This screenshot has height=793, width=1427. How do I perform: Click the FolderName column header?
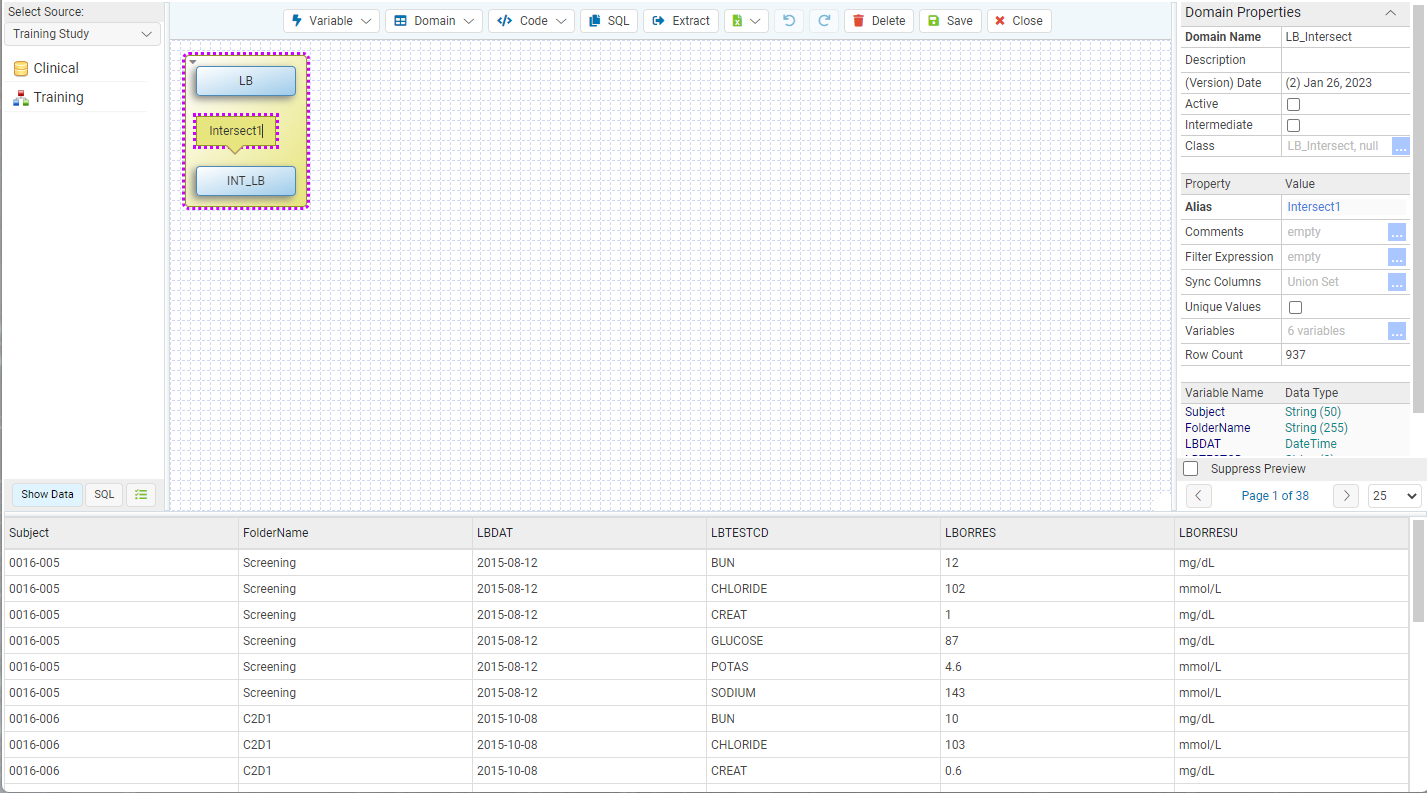pos(355,533)
